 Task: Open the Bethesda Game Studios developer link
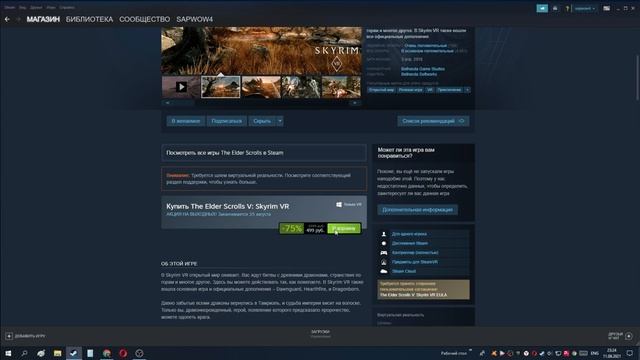(423, 69)
